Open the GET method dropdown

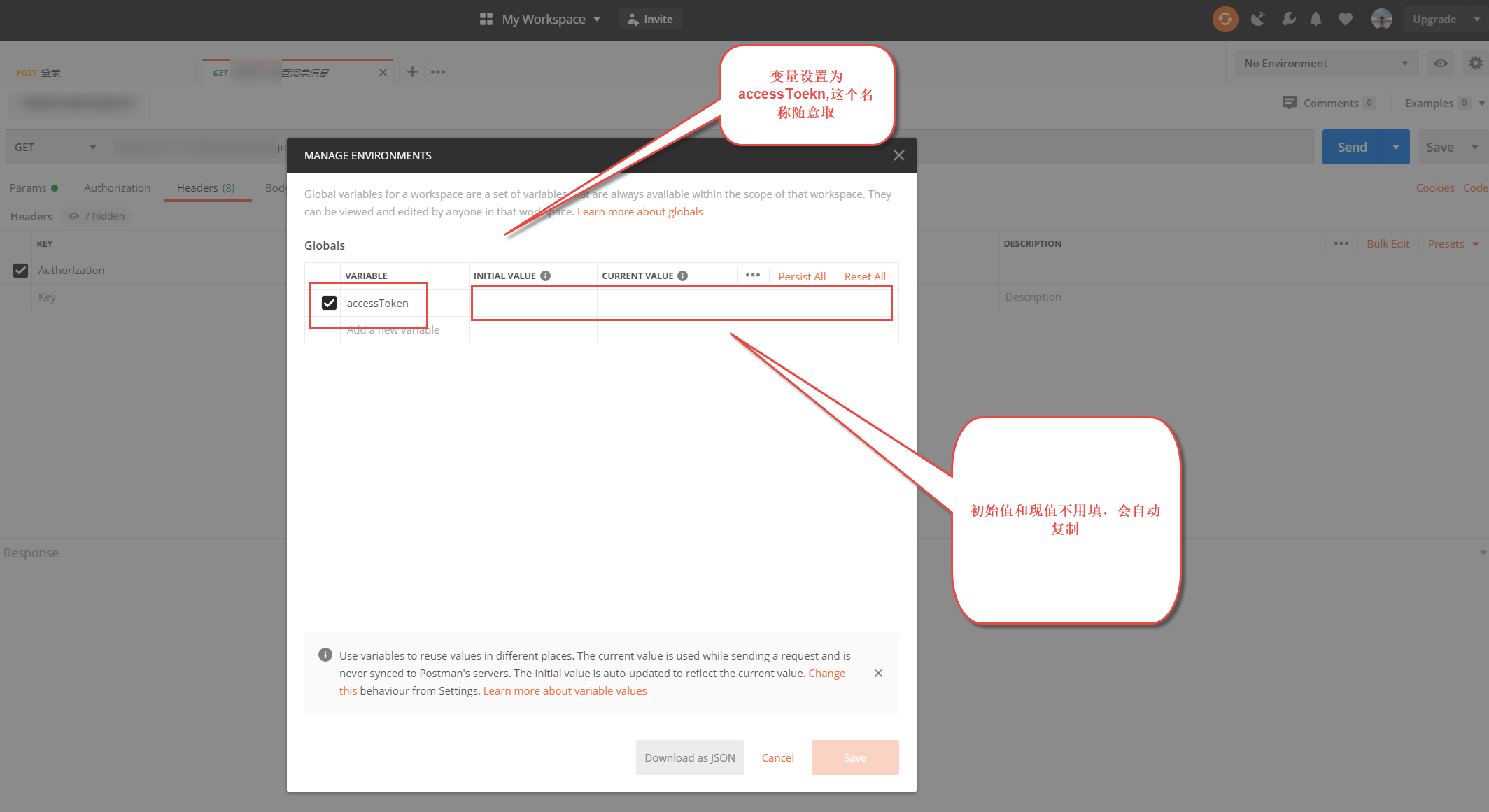pyautogui.click(x=55, y=147)
